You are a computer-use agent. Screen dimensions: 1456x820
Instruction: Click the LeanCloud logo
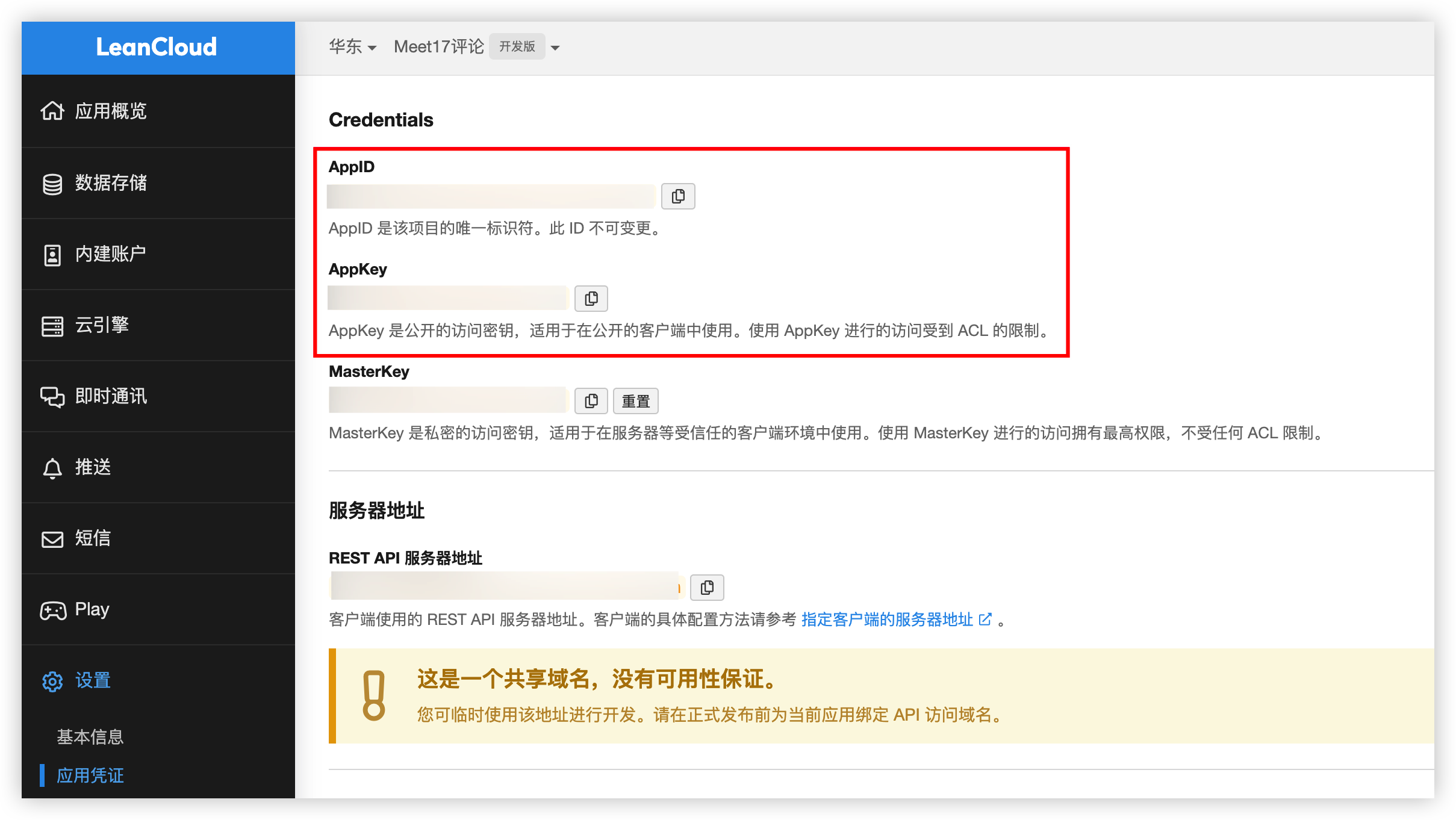point(157,47)
